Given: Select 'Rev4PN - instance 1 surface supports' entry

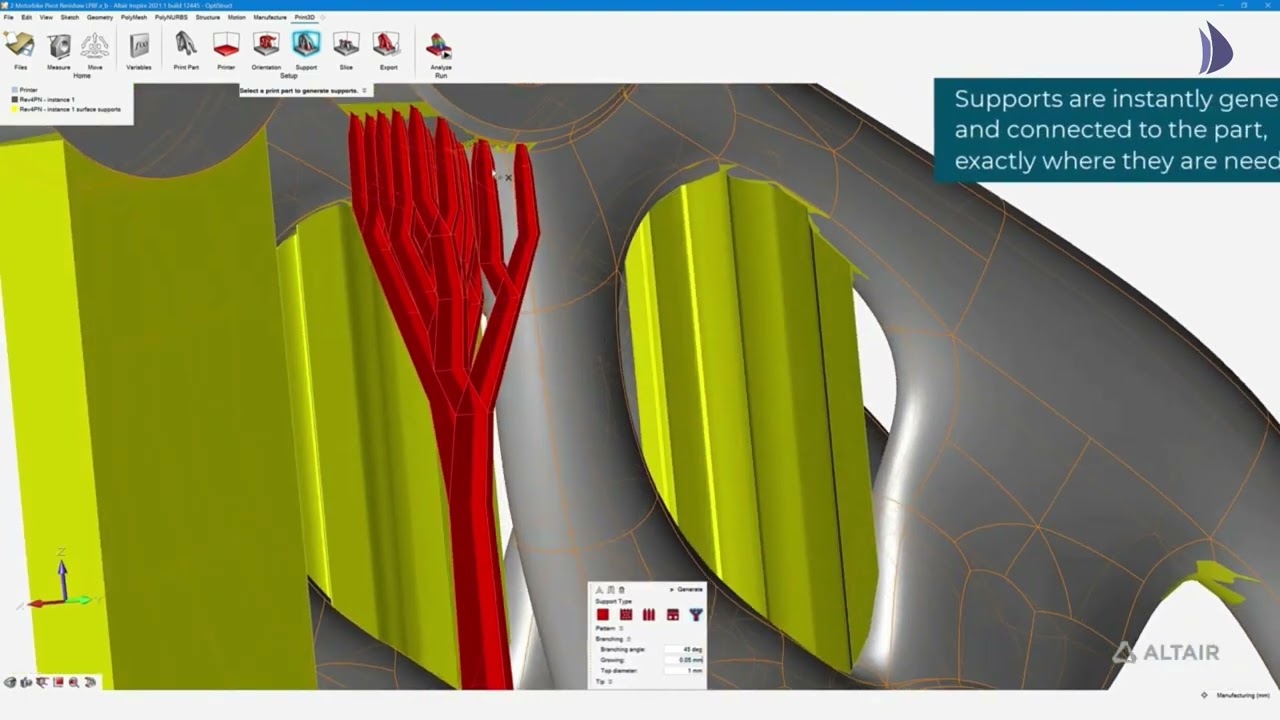Looking at the screenshot, I should (x=70, y=109).
